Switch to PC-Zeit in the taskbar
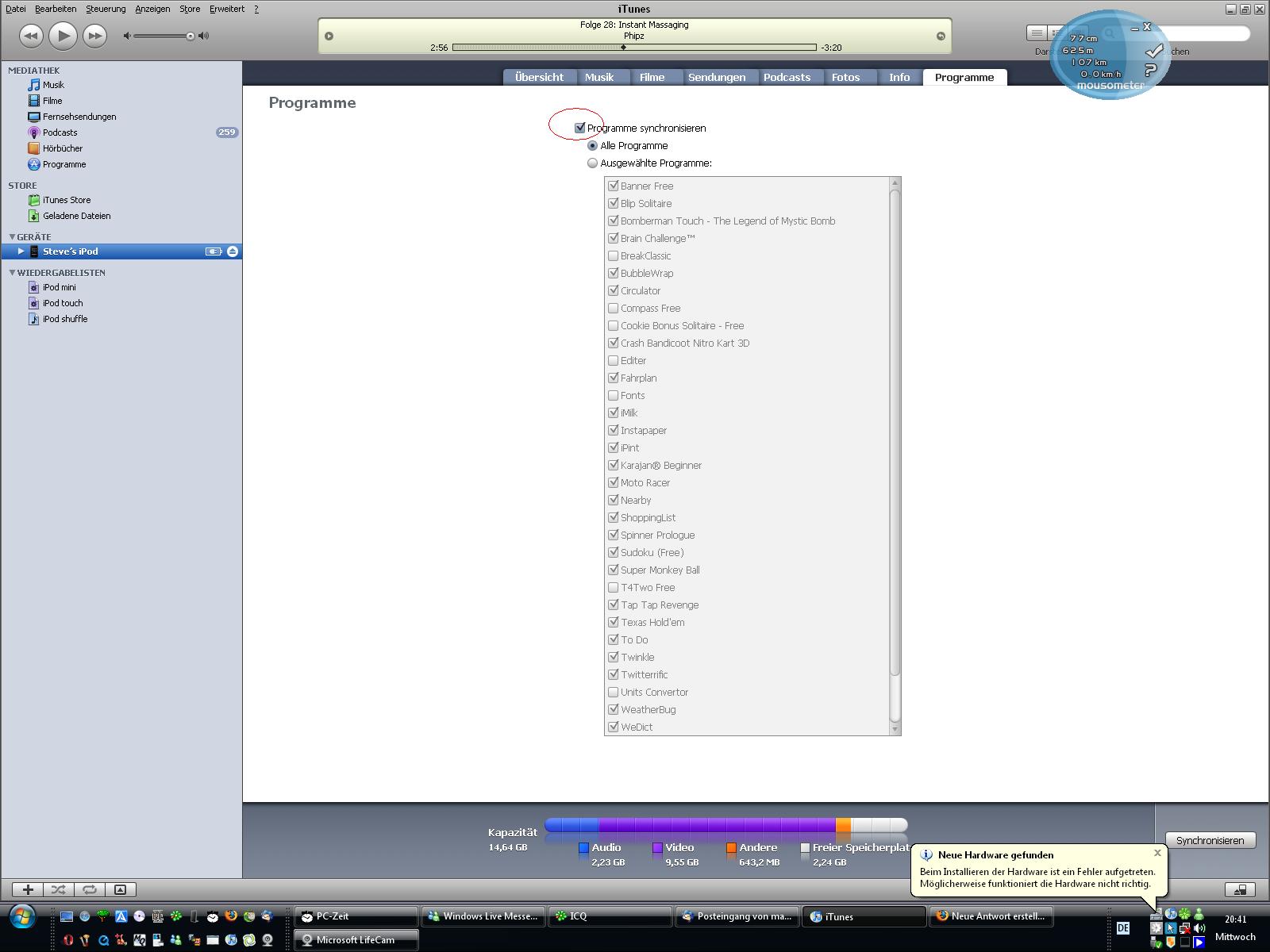Image resolution: width=1270 pixels, height=952 pixels. (356, 916)
